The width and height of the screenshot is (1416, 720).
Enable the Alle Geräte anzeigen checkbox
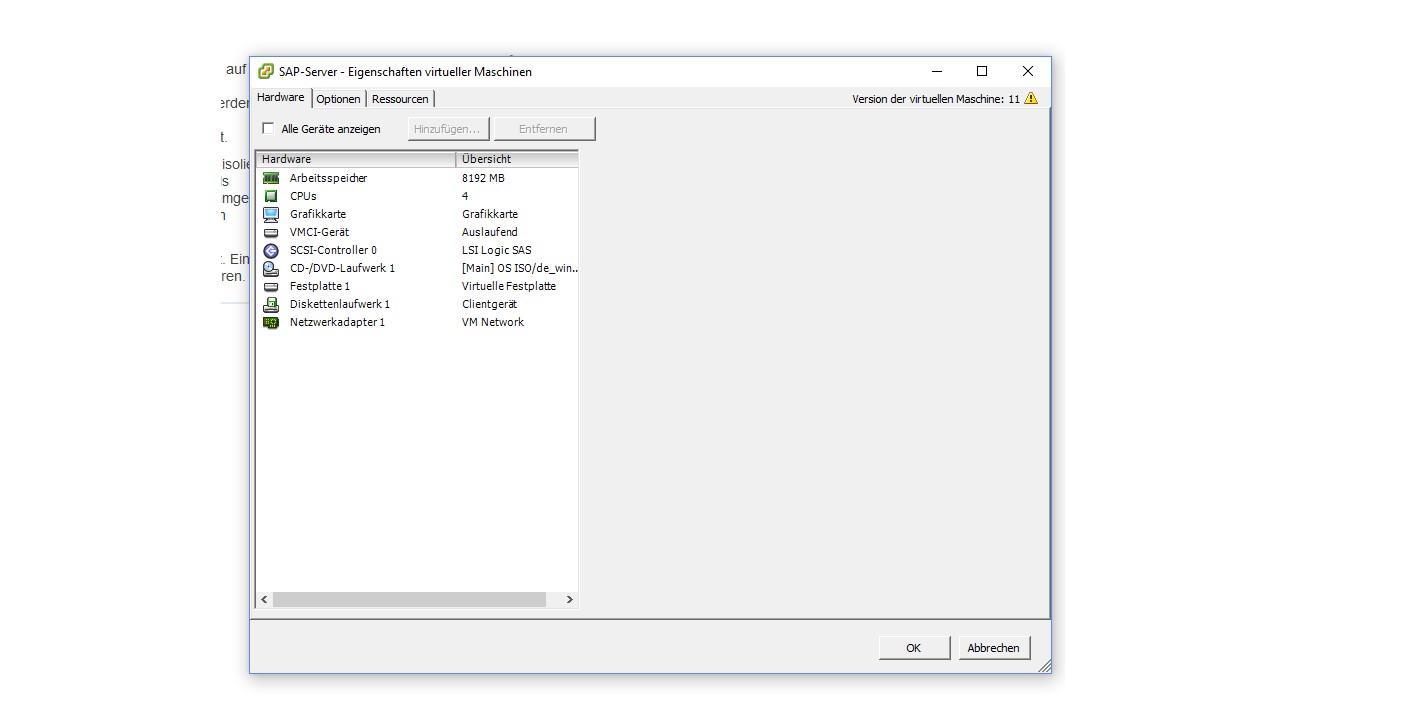point(268,128)
